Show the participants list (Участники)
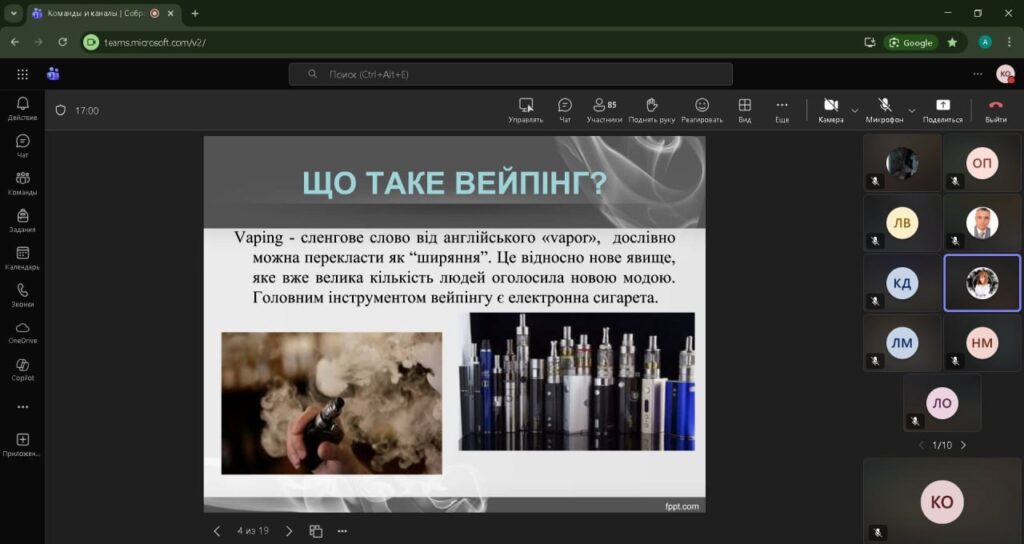The image size is (1024, 544). [604, 109]
